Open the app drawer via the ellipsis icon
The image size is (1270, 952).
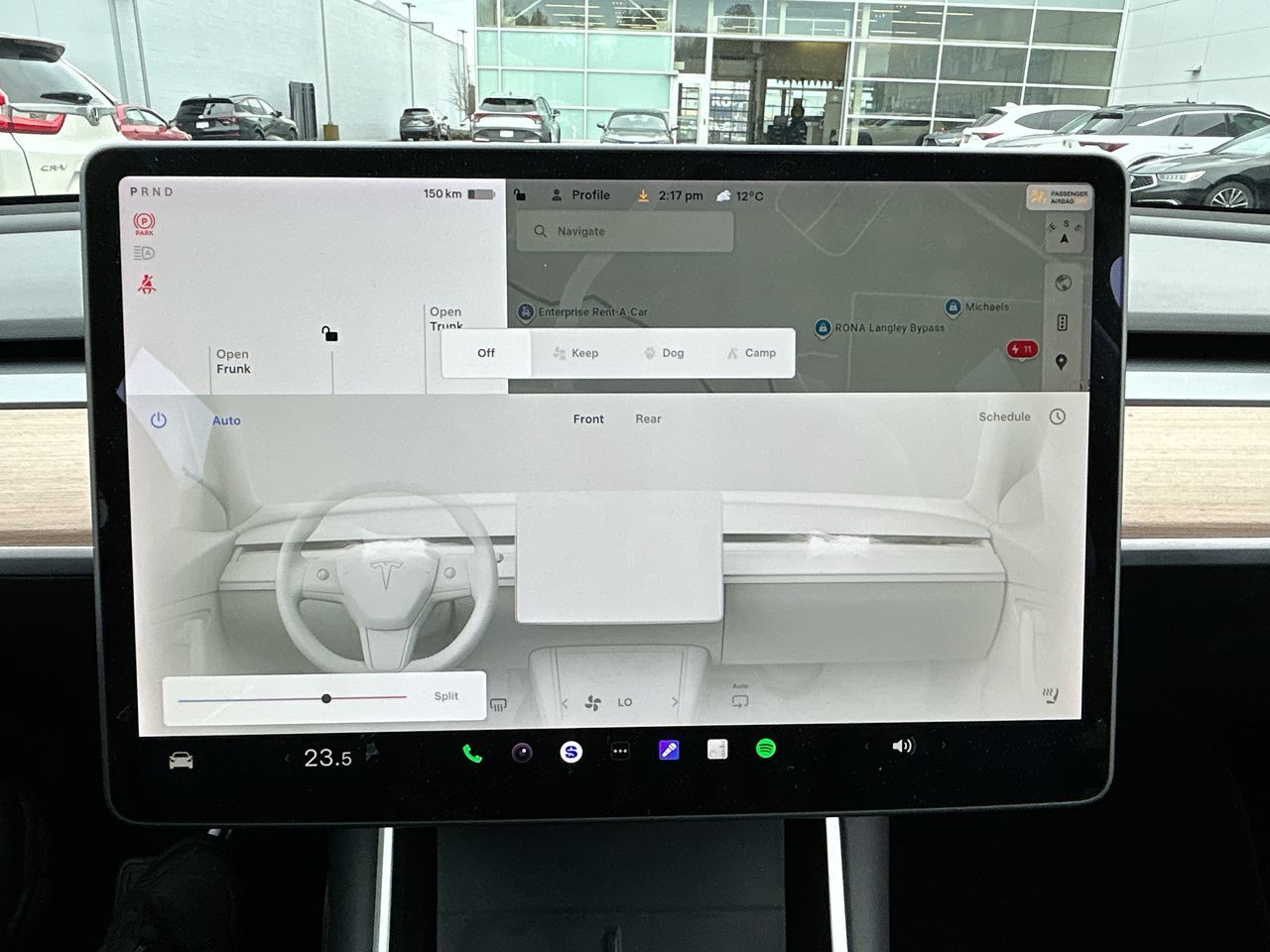pyautogui.click(x=620, y=751)
